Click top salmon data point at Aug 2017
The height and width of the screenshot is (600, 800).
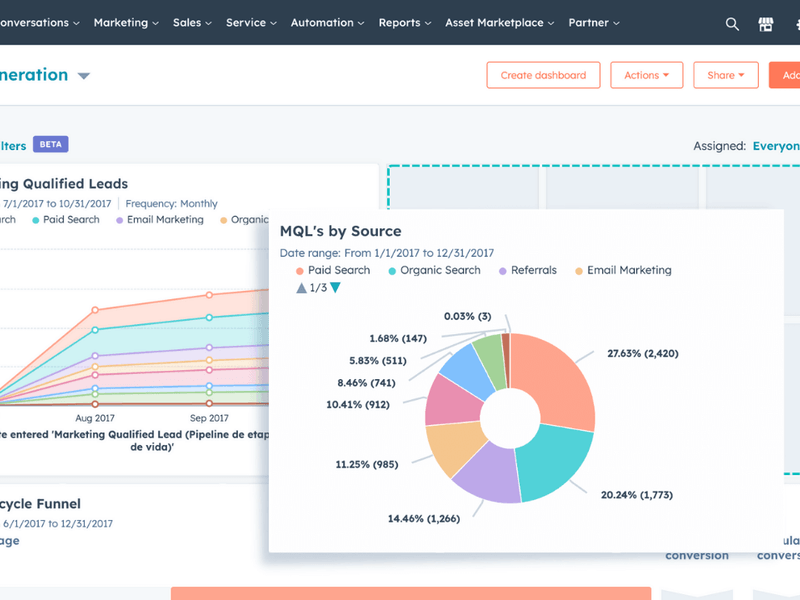click(95, 310)
